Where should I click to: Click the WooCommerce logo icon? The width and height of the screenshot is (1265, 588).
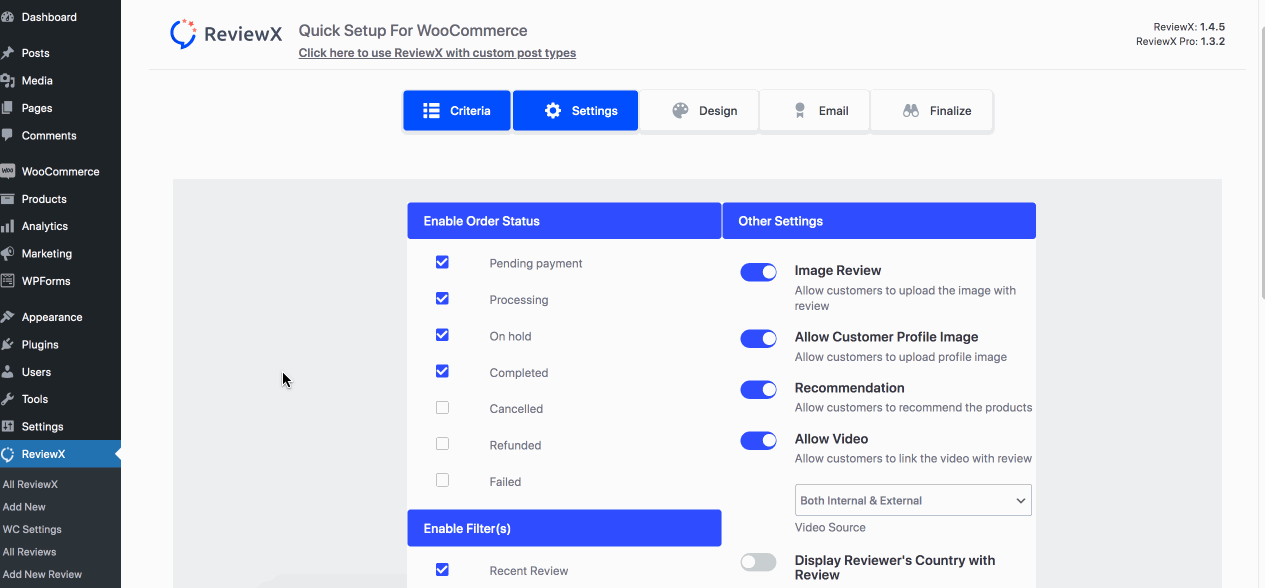(x=7, y=171)
